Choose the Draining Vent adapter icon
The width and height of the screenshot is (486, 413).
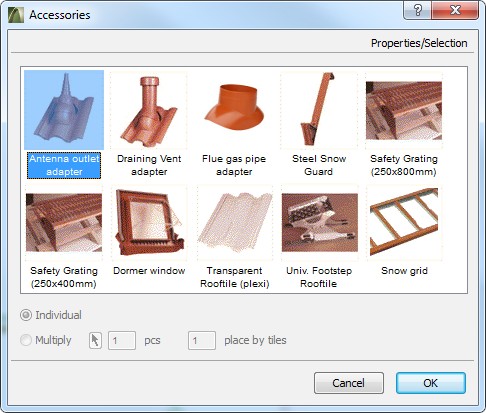click(149, 111)
